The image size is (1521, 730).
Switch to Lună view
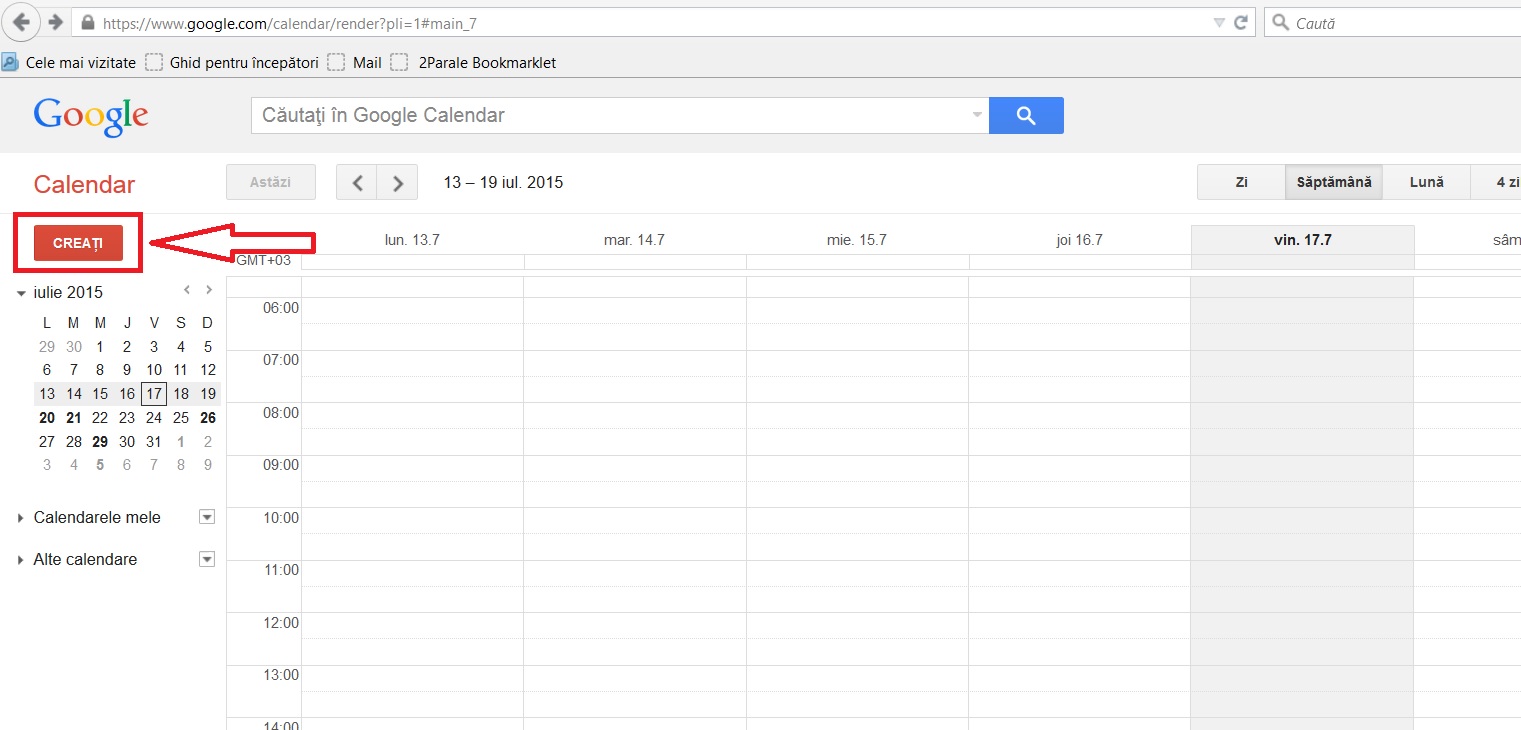coord(1426,183)
